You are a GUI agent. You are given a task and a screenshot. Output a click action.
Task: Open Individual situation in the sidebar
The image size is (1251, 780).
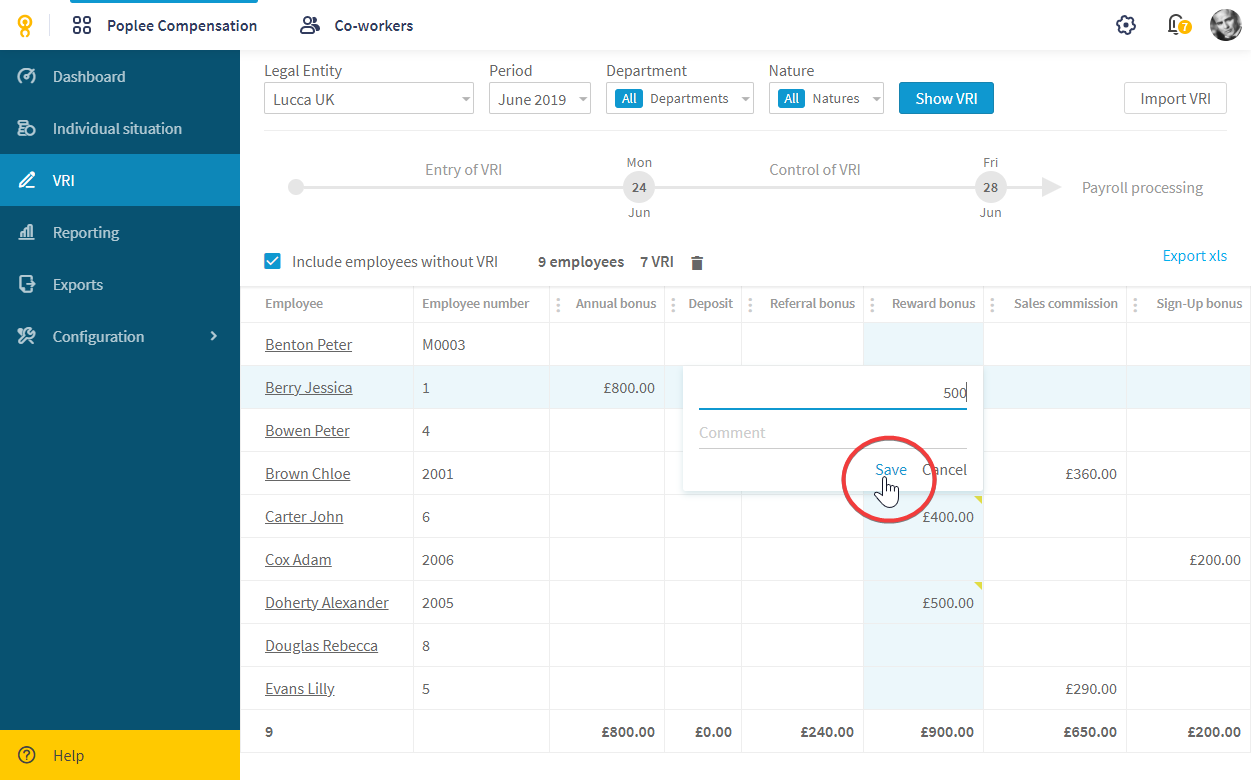tap(120, 128)
